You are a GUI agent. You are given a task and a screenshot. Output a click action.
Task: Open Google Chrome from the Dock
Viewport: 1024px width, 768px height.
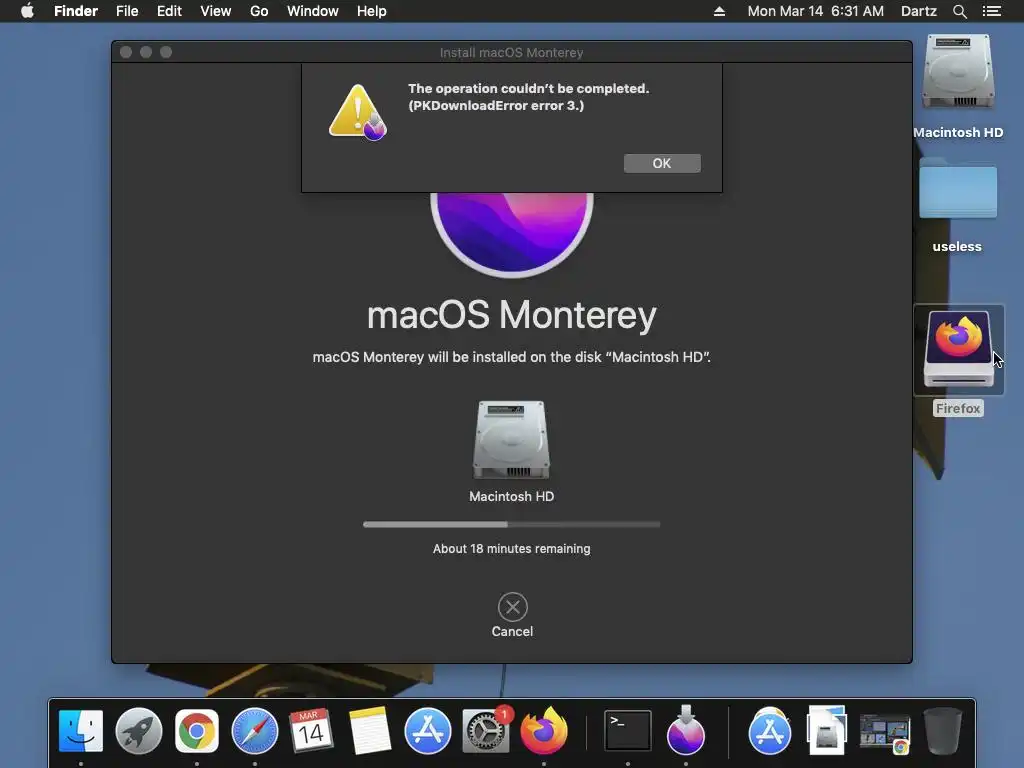click(x=197, y=731)
